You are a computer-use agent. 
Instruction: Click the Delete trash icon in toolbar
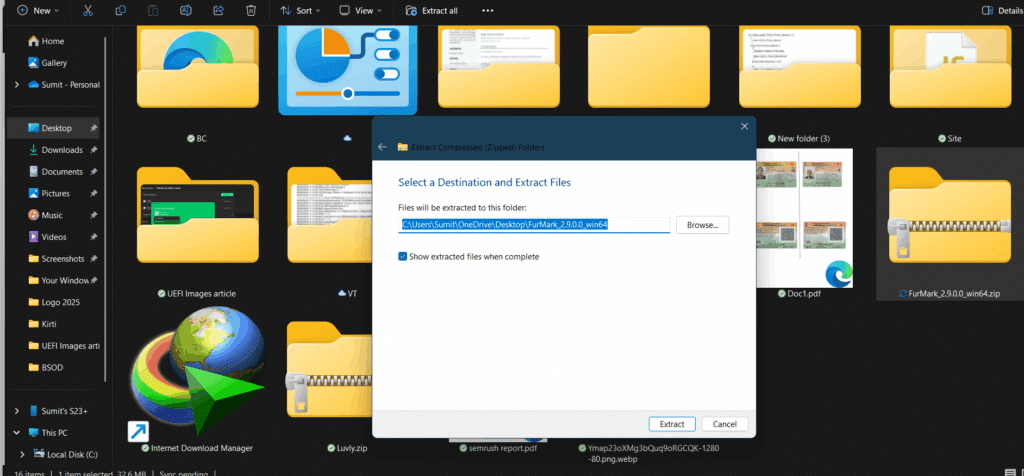pyautogui.click(x=251, y=10)
